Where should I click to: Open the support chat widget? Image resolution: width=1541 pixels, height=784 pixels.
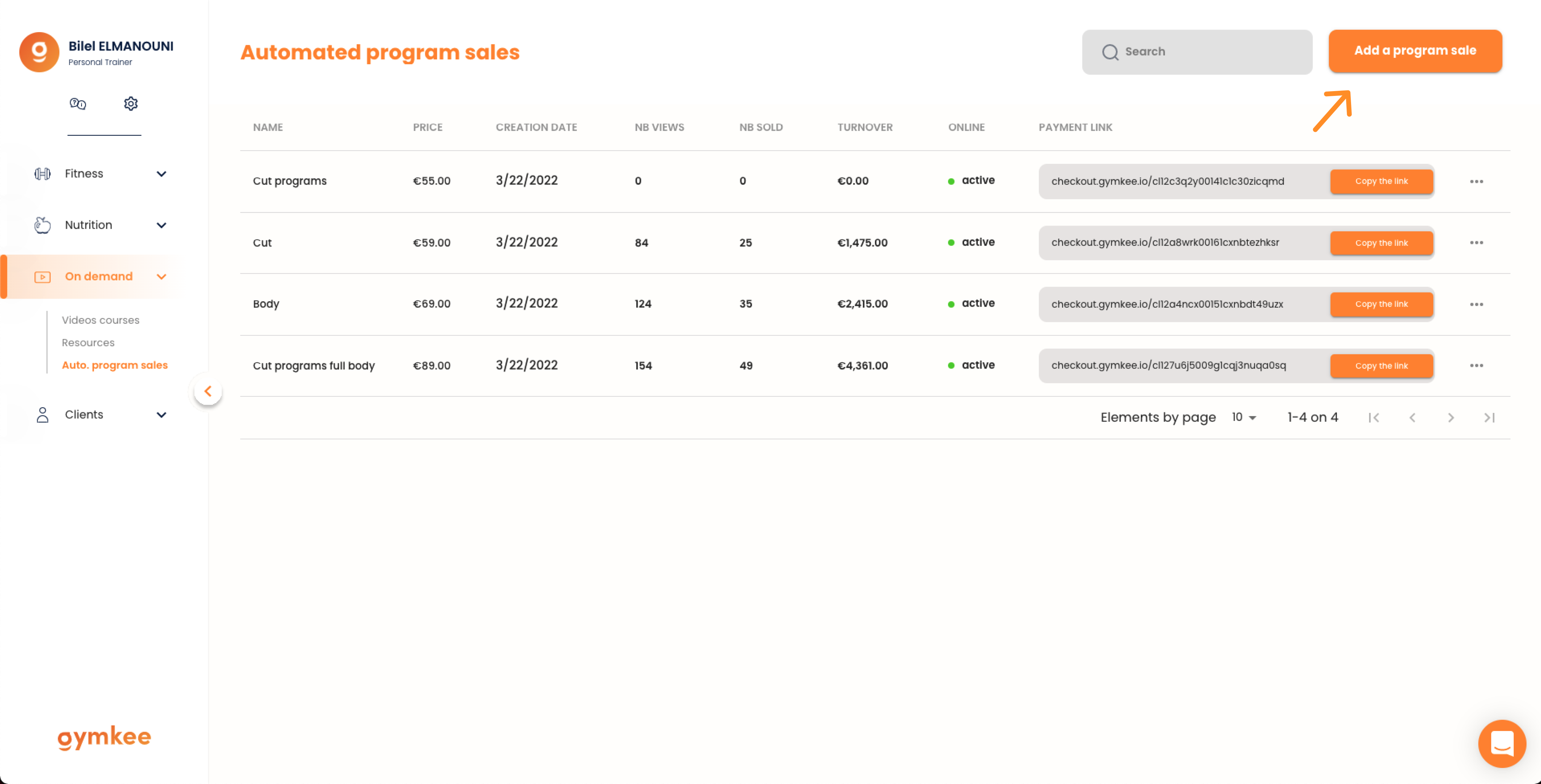pos(1502,743)
